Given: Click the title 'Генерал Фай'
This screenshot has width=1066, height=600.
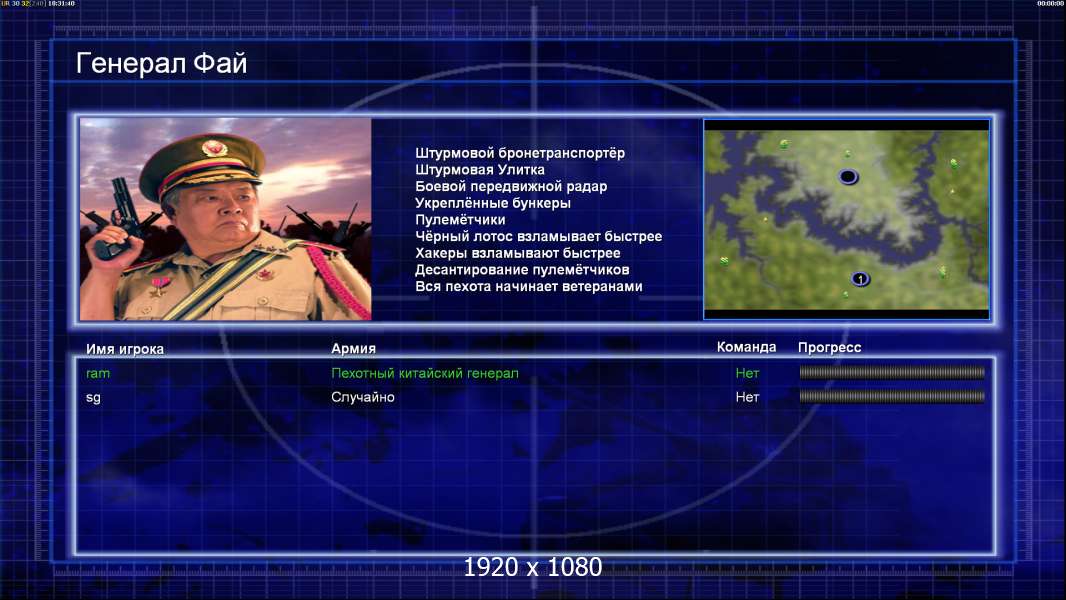Looking at the screenshot, I should coord(161,63).
